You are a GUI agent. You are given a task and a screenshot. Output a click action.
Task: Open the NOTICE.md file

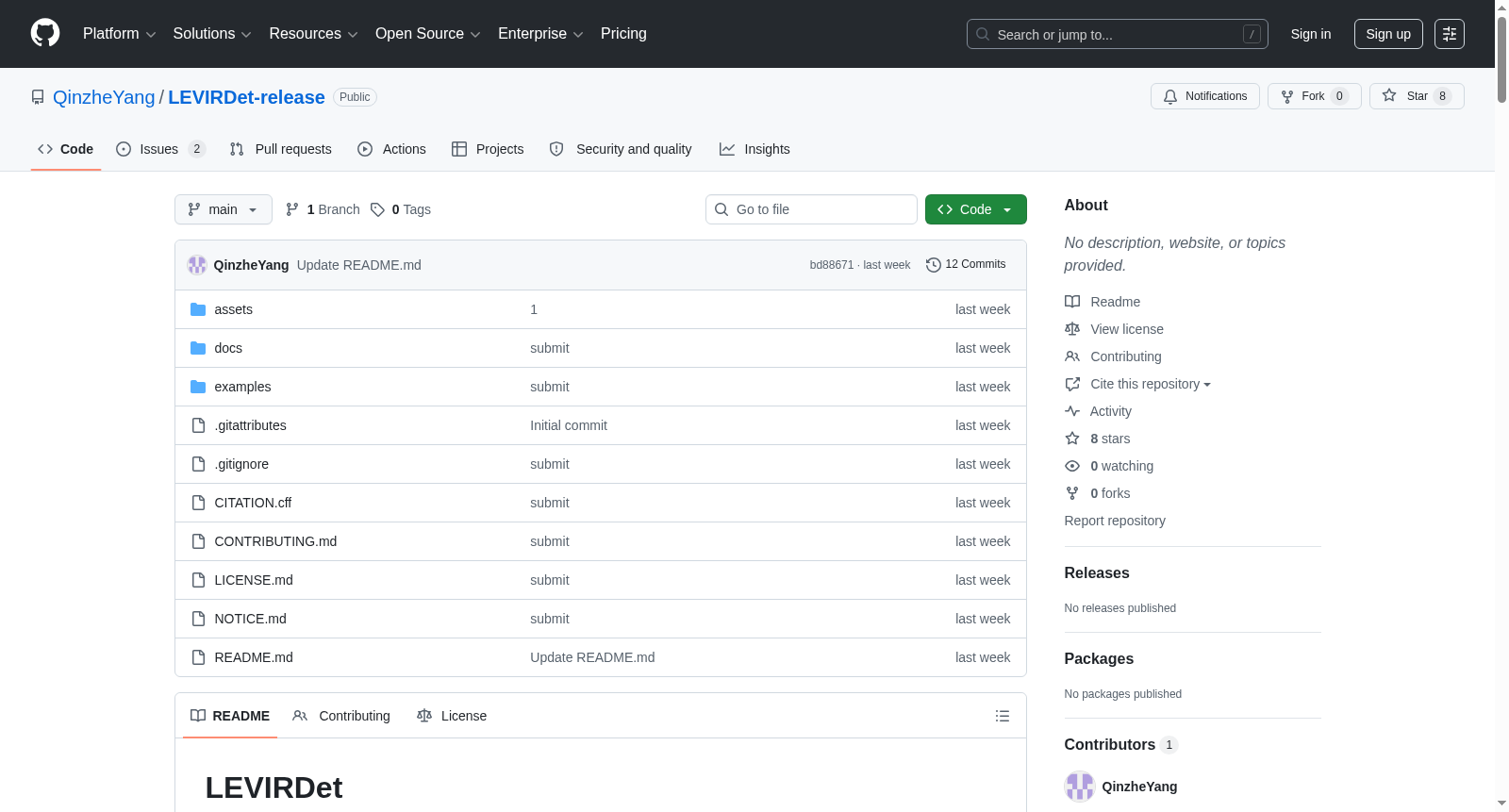250,619
